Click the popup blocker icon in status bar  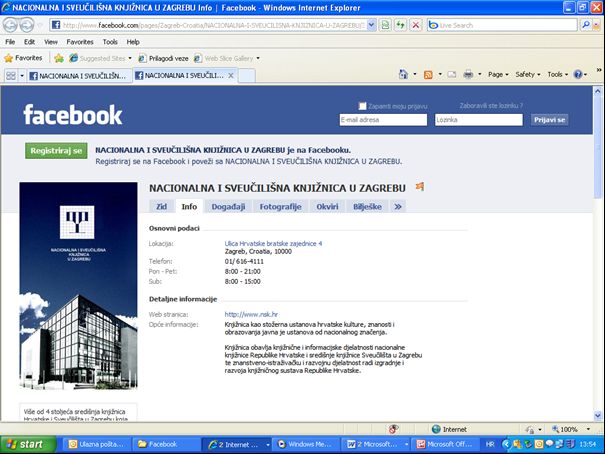(x=393, y=429)
